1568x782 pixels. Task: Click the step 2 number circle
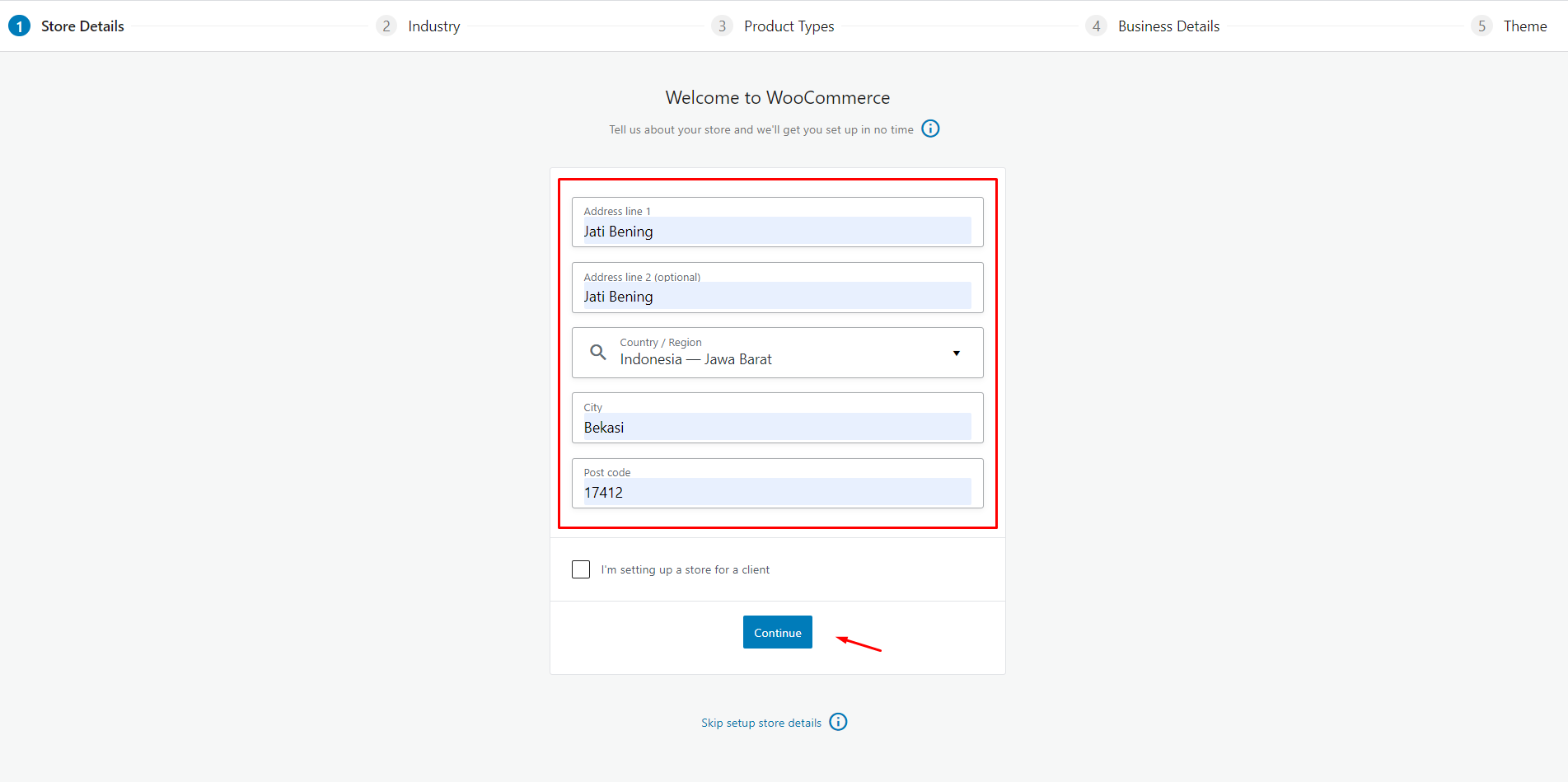(386, 26)
